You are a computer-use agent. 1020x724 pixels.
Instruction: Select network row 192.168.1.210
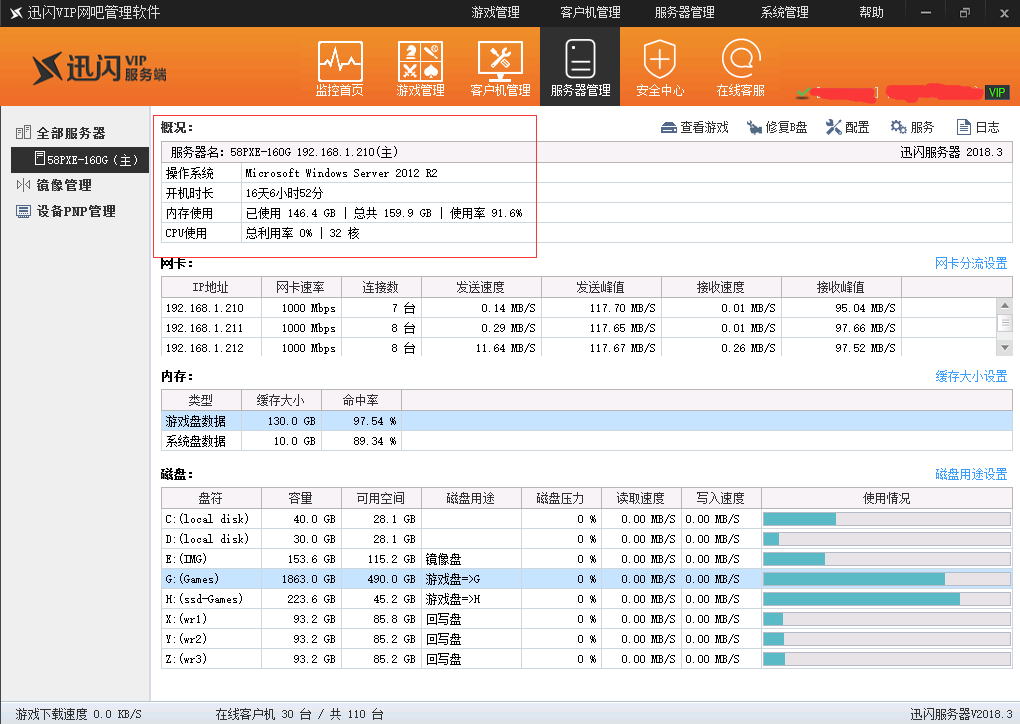coord(578,308)
